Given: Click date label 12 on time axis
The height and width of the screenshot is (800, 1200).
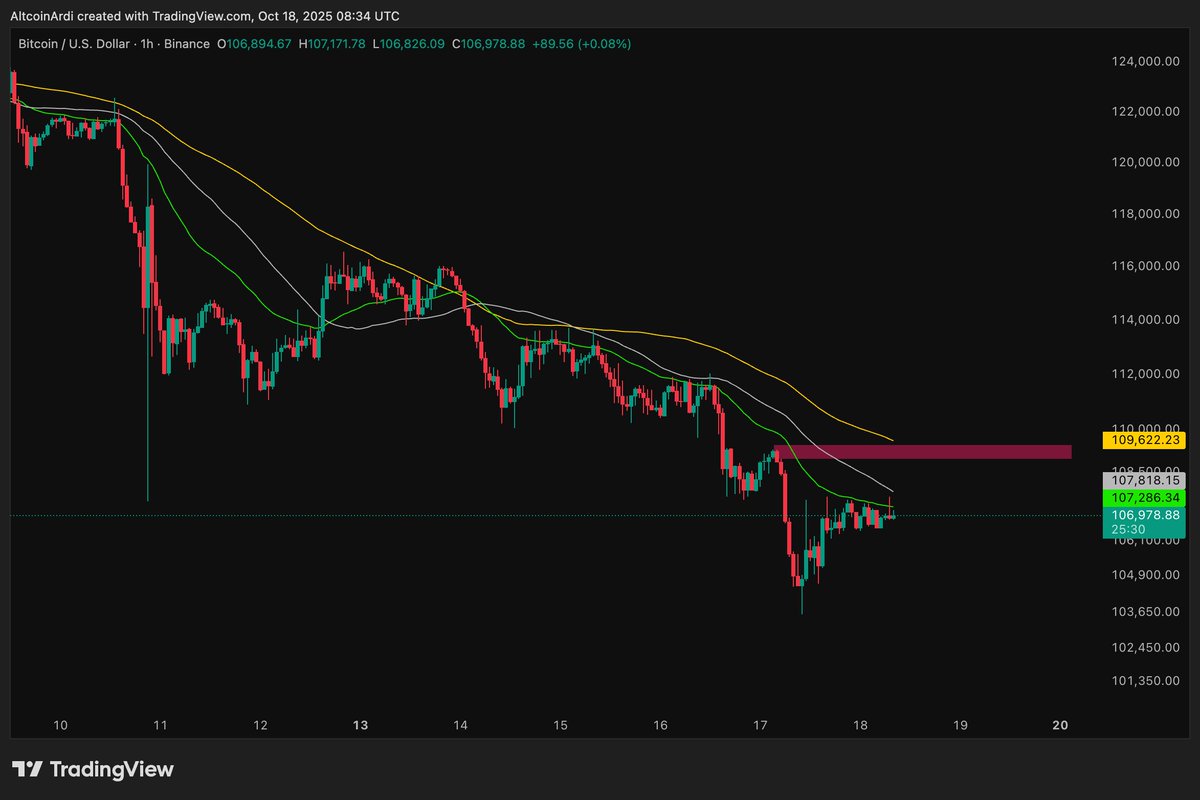Looking at the screenshot, I should click(260, 725).
